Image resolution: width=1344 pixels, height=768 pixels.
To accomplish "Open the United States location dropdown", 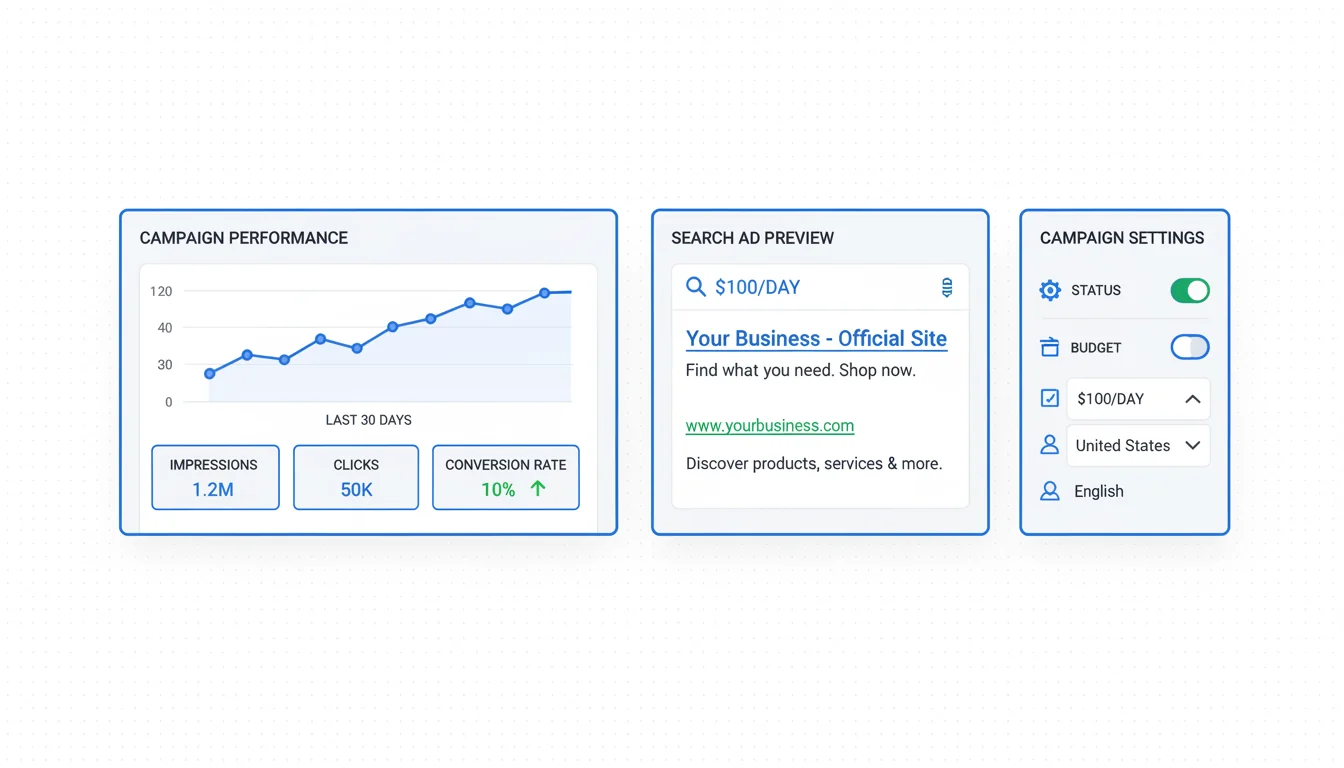I will [1137, 446].
